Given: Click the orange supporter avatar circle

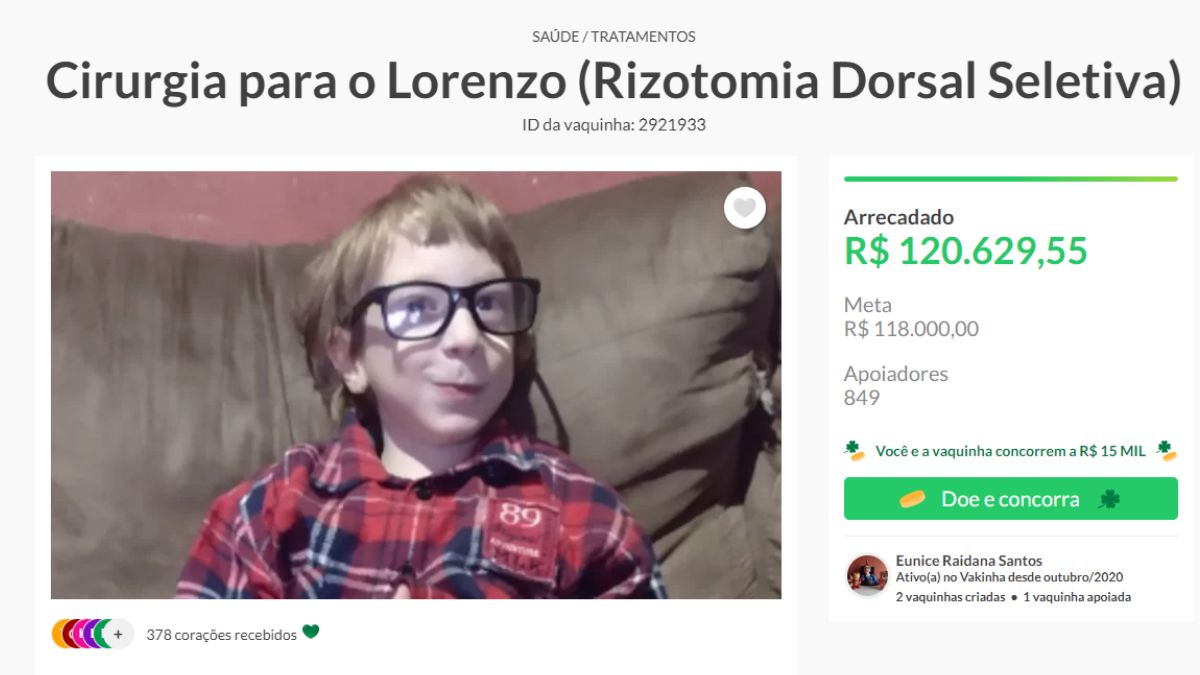Looking at the screenshot, I should (x=60, y=634).
